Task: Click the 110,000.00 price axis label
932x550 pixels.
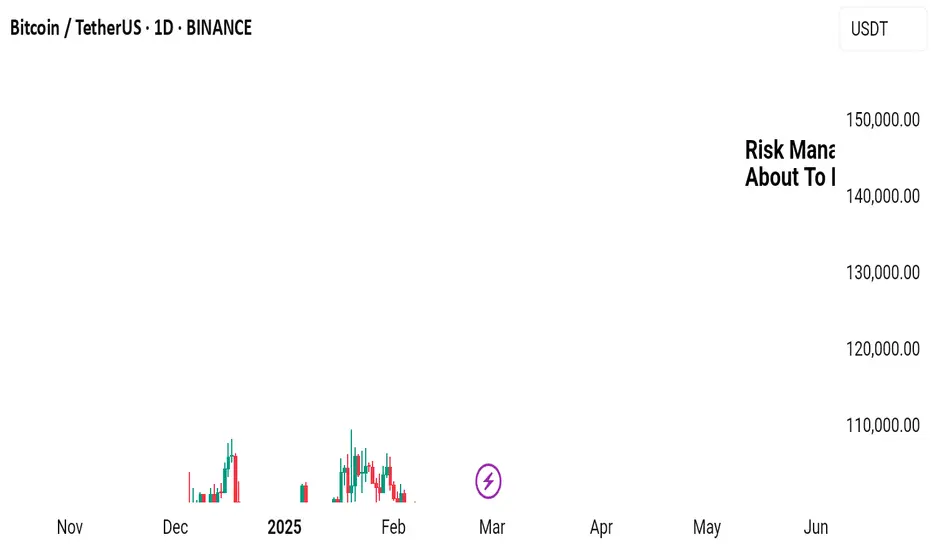Action: pos(882,425)
